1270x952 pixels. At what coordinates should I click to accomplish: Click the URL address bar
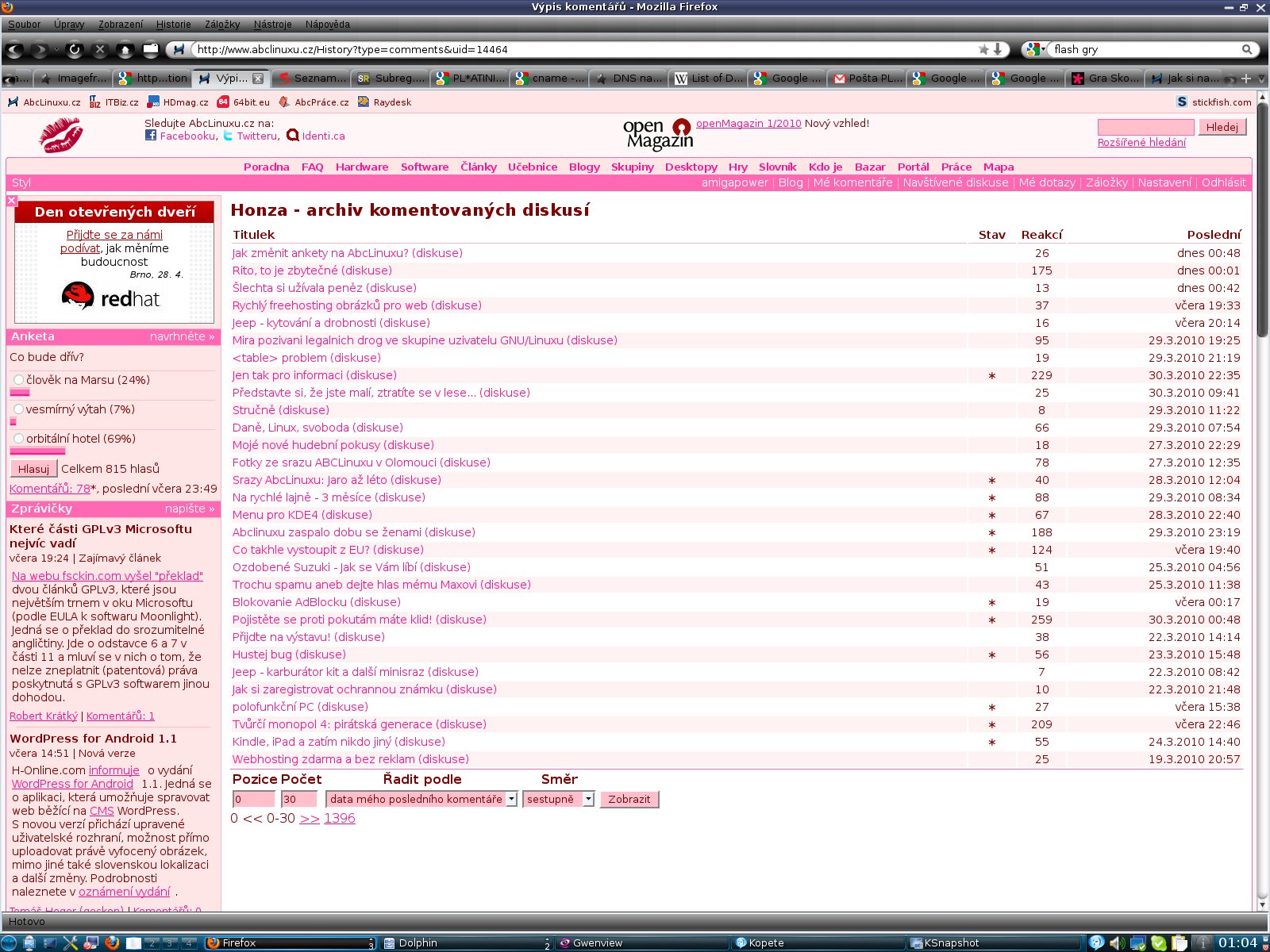pos(586,49)
